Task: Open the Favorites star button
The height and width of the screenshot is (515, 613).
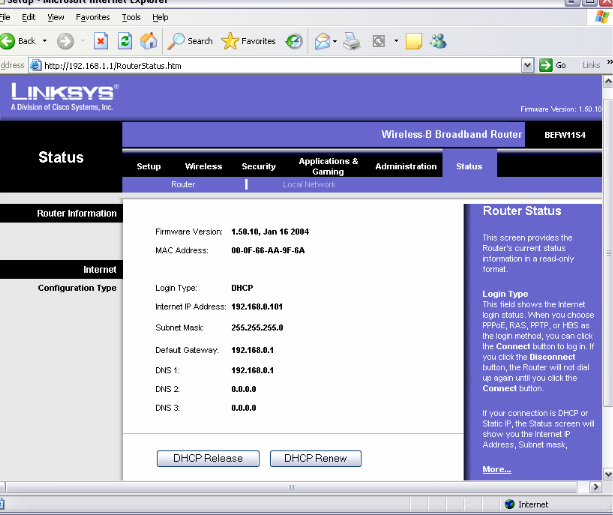Action: tap(248, 41)
